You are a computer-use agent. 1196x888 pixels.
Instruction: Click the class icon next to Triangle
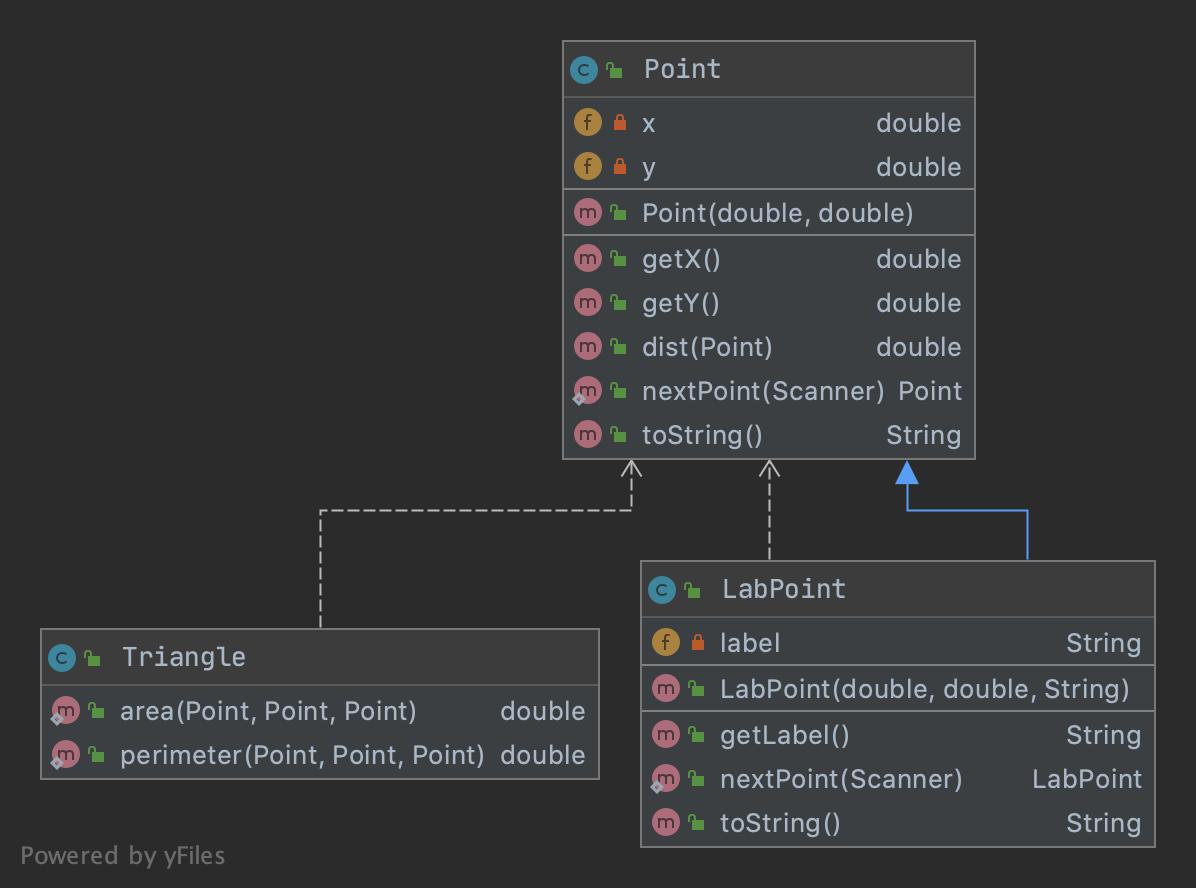62,658
